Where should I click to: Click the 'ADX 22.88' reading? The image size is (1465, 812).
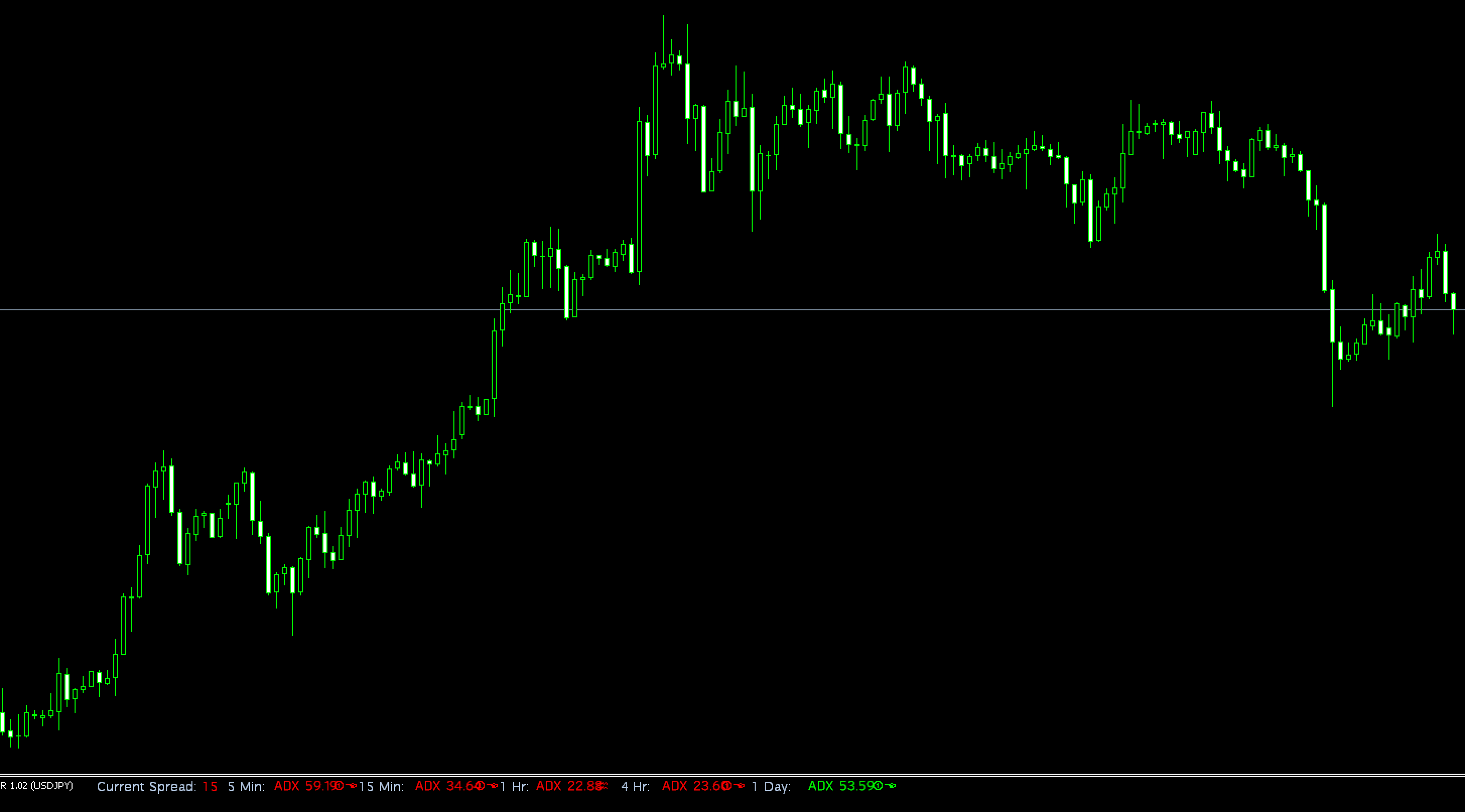569,786
